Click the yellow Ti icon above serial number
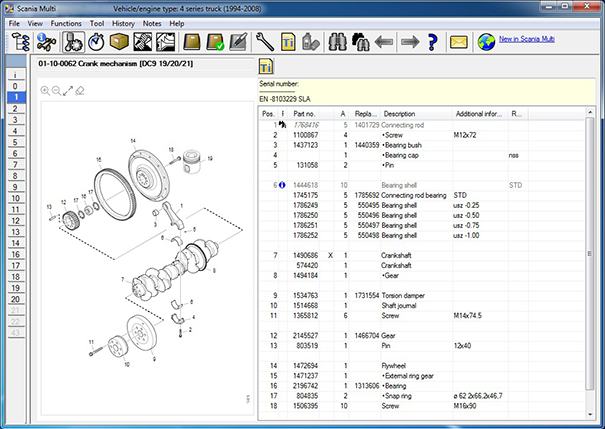This screenshot has width=605, height=429. [x=267, y=67]
